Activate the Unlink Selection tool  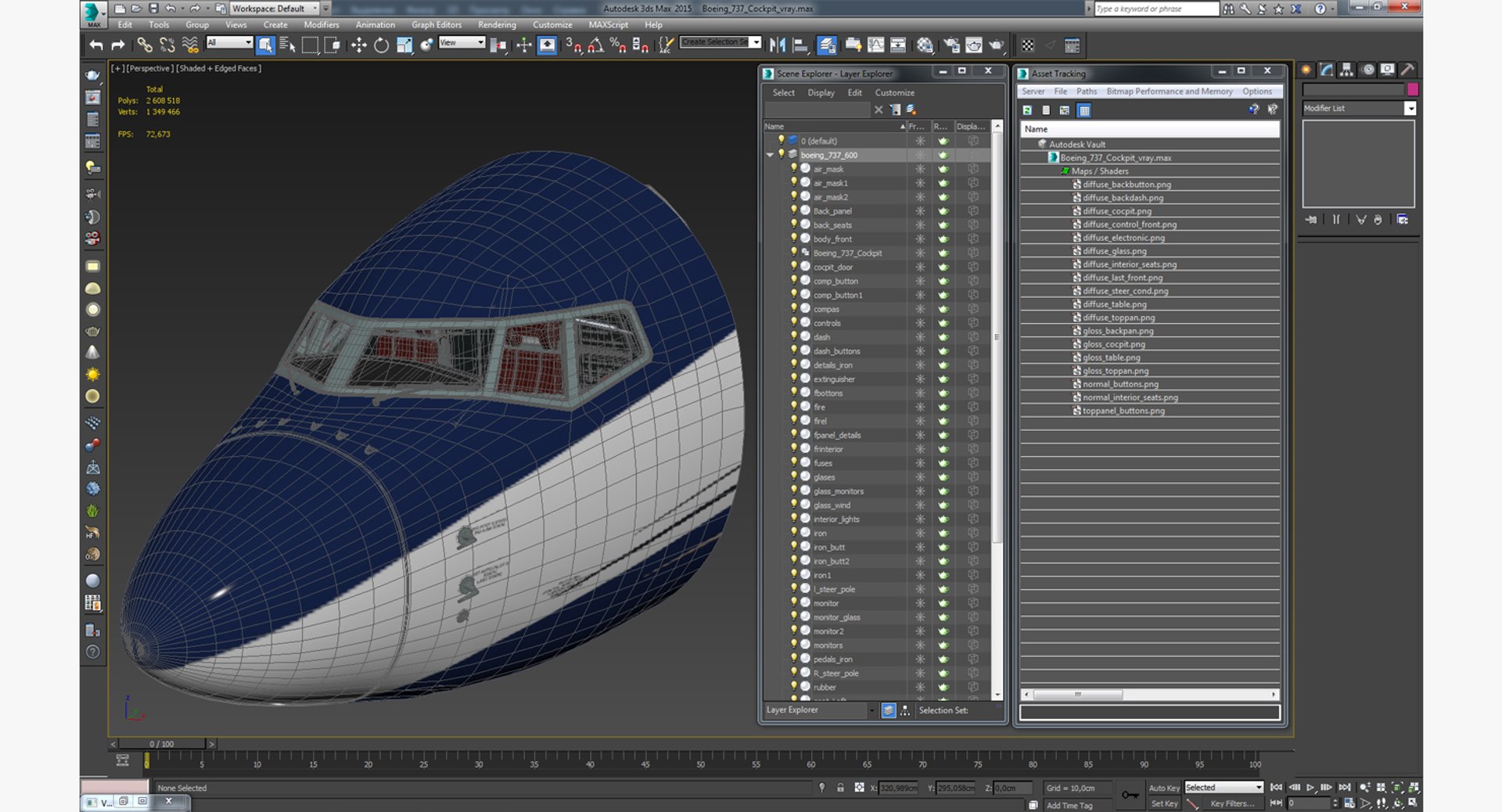click(x=167, y=45)
